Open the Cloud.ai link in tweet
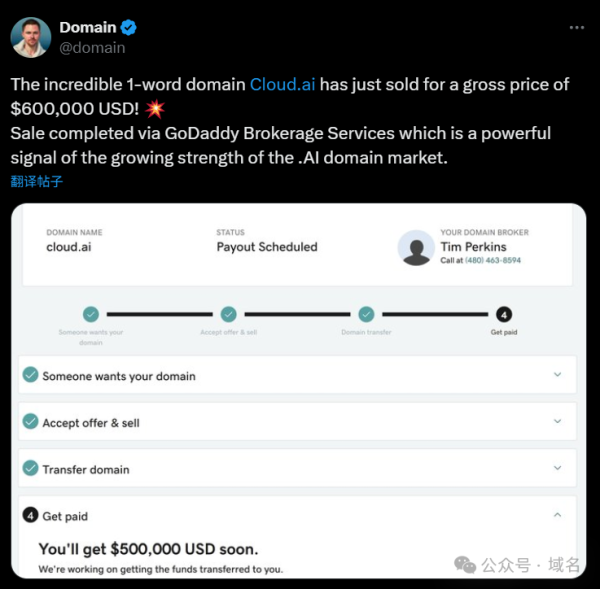Viewport: 600px width, 589px height. click(282, 85)
